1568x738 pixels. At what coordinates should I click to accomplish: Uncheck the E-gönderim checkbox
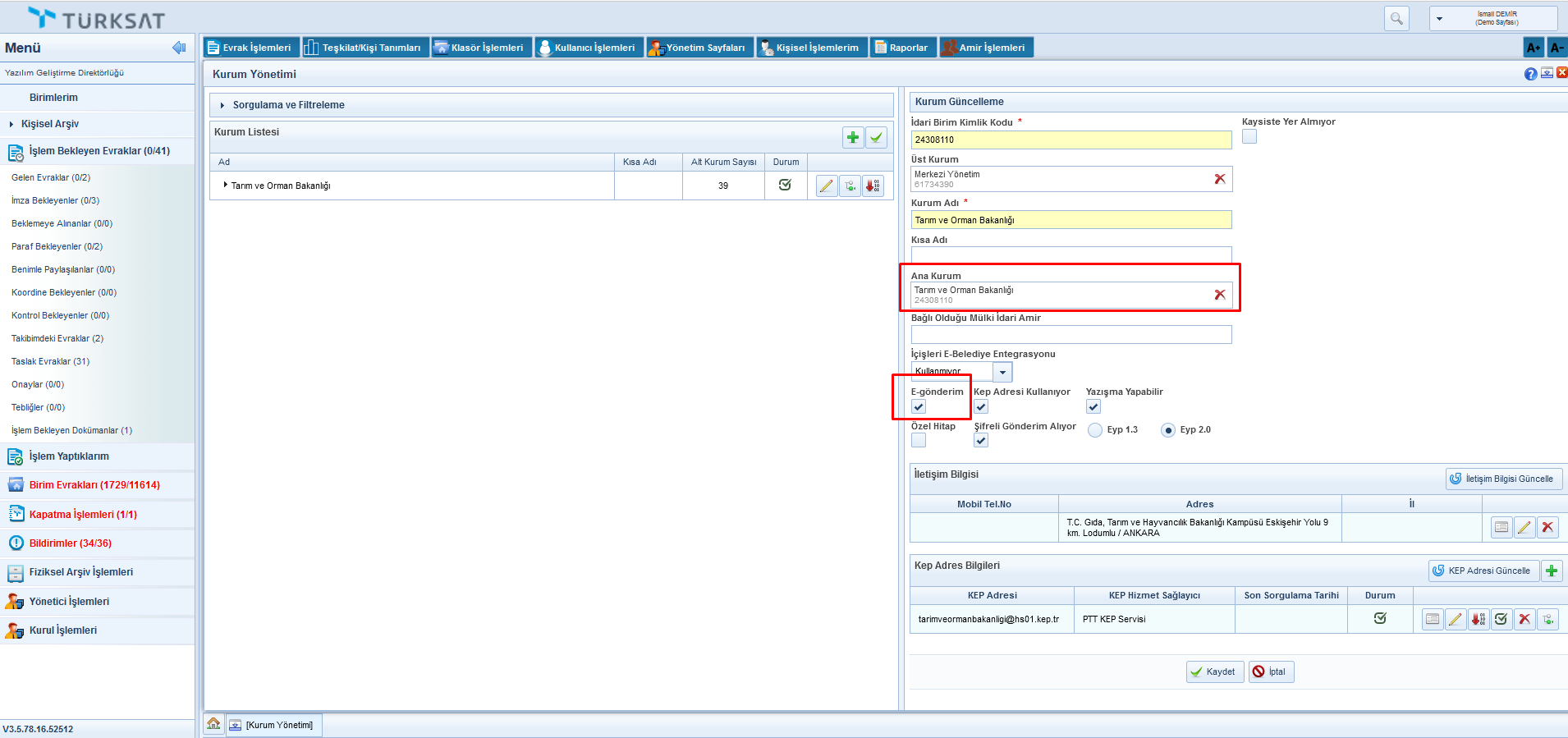919,406
